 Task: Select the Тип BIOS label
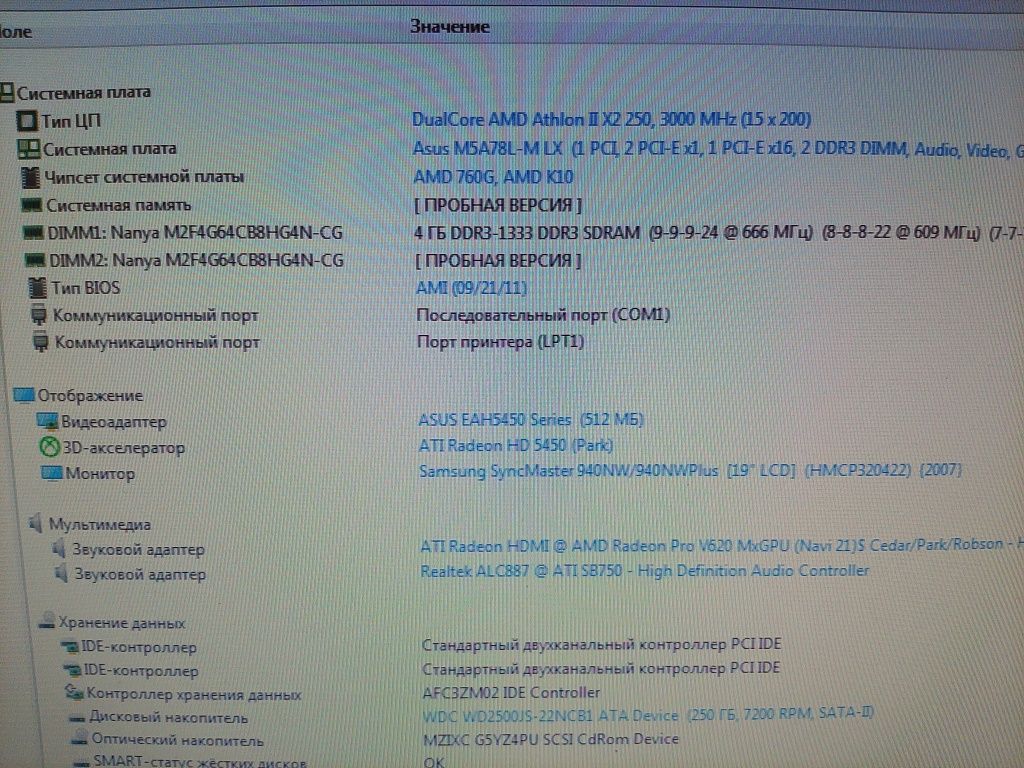click(x=86, y=288)
